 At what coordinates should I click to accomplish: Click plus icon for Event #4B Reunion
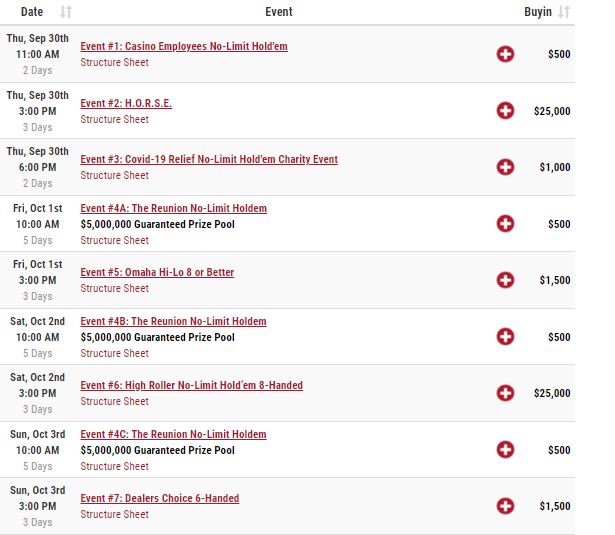(x=505, y=337)
